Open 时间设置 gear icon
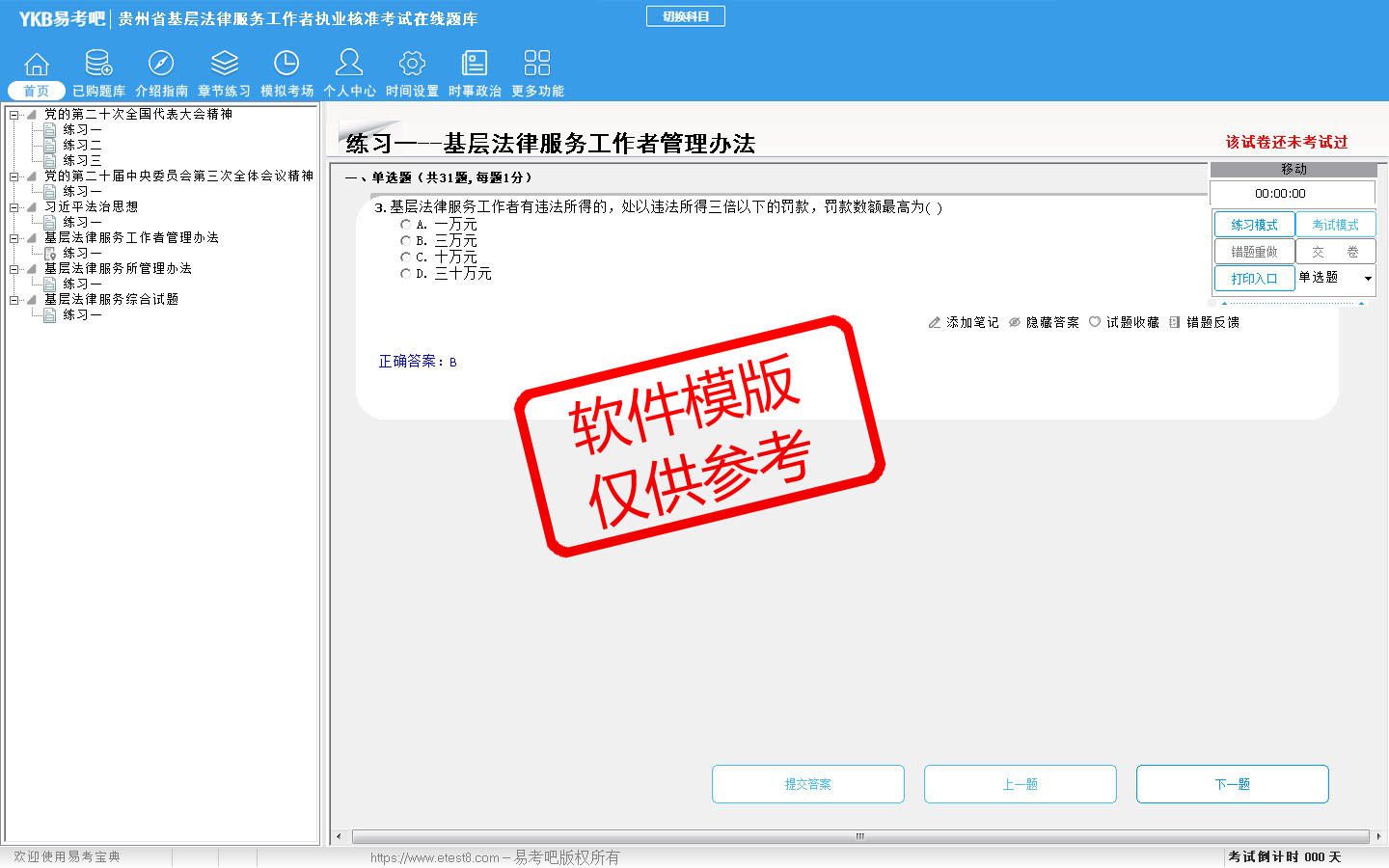Viewport: 1389px width, 868px height. [x=412, y=64]
